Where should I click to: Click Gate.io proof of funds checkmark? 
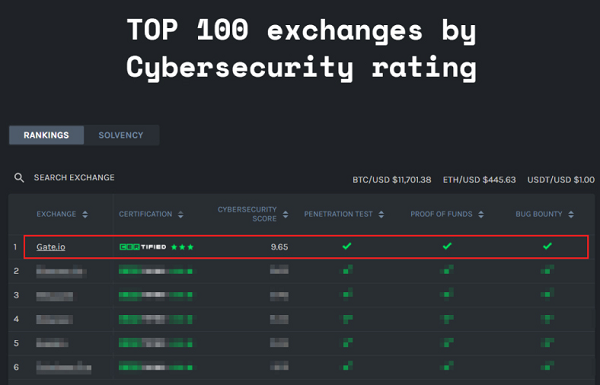click(x=447, y=246)
